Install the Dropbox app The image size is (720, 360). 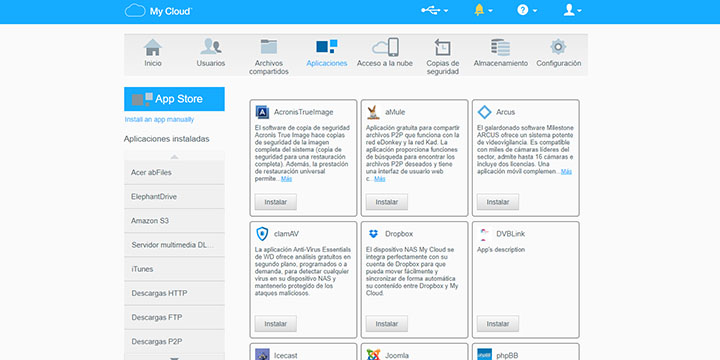tap(387, 324)
